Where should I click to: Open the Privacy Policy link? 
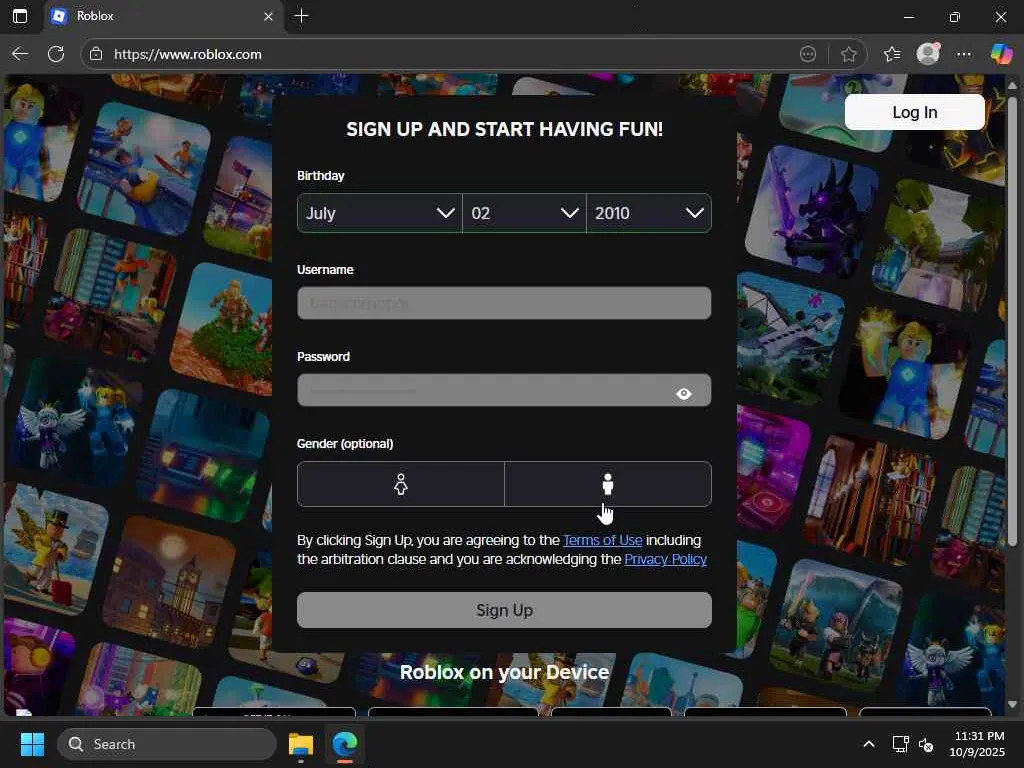click(665, 559)
